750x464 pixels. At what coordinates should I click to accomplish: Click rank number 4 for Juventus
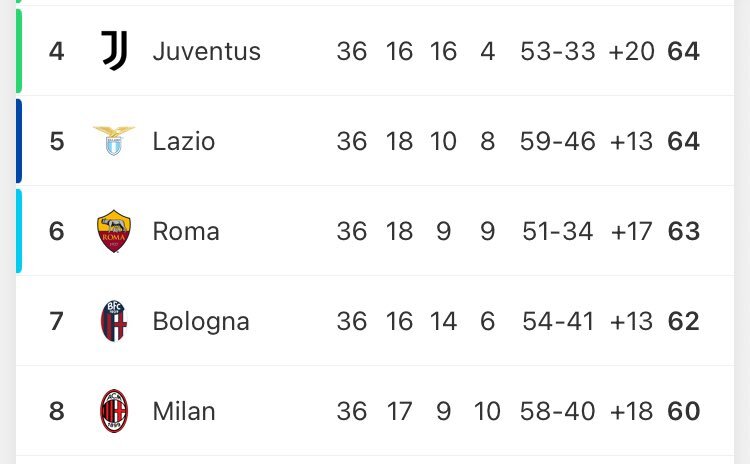[x=56, y=51]
